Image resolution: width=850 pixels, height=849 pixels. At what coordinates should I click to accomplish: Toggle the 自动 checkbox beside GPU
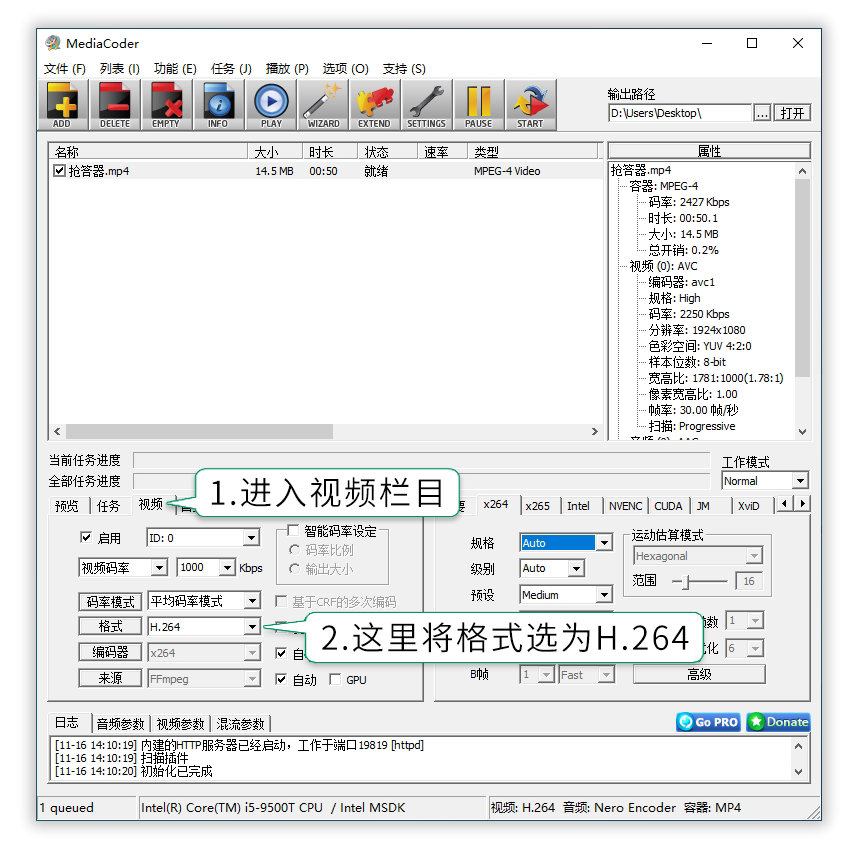point(281,679)
